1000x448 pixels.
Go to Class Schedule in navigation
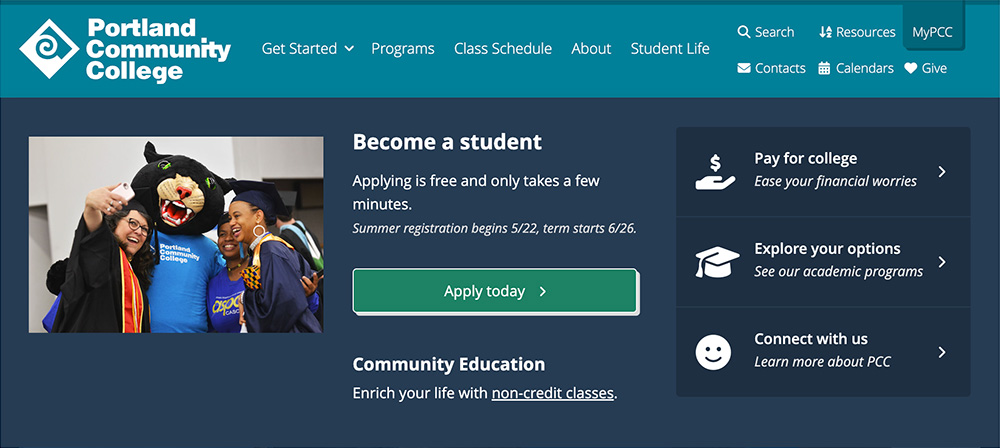point(502,48)
